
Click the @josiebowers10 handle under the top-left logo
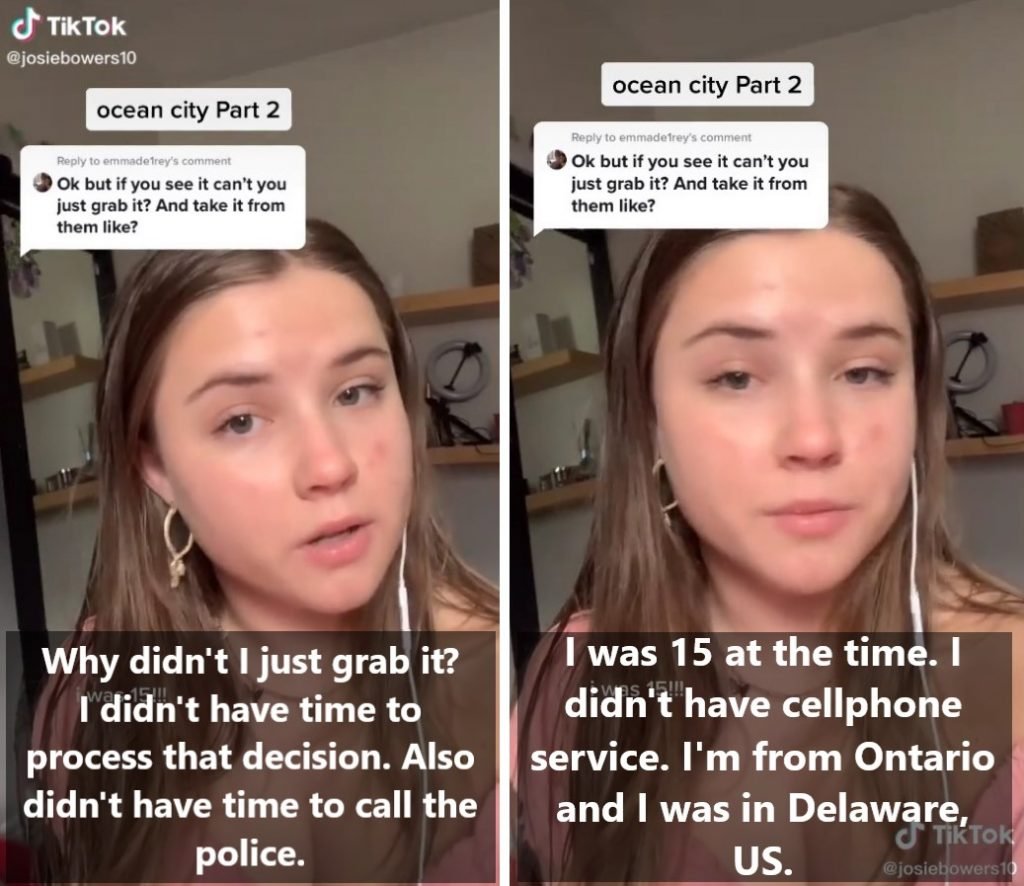pyautogui.click(x=71, y=57)
